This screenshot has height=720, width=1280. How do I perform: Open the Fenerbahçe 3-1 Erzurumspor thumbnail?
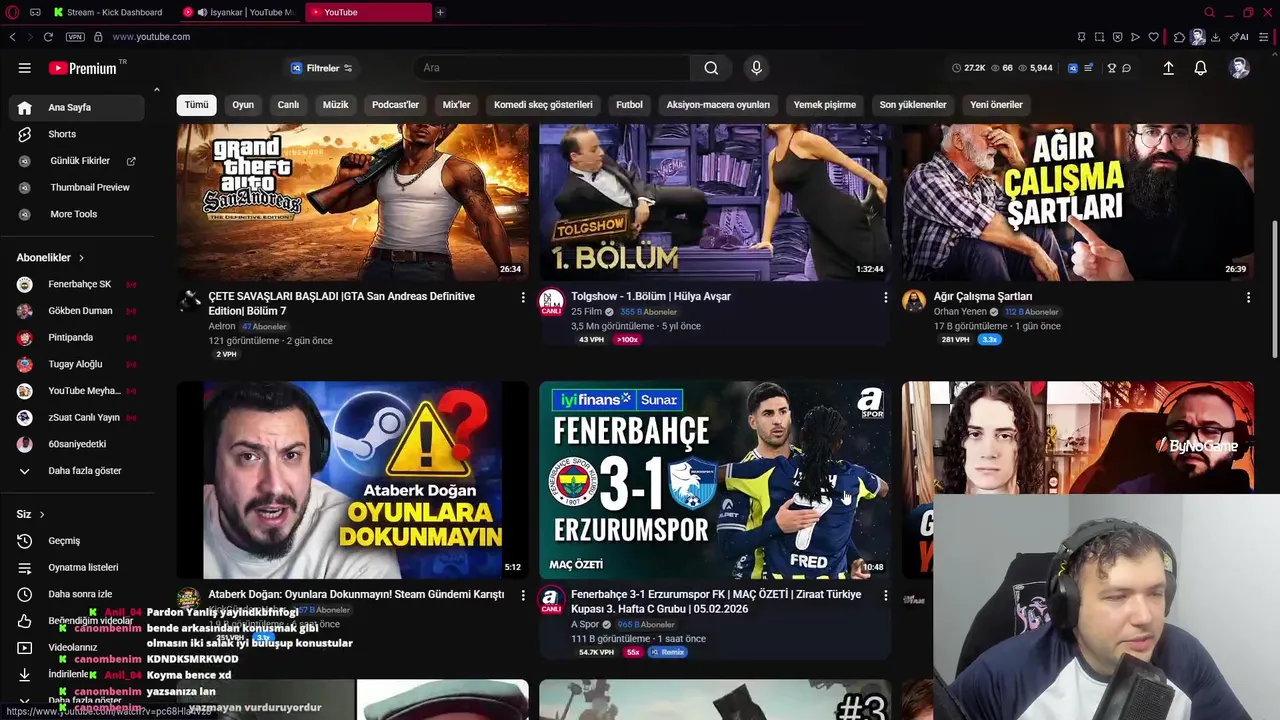tap(715, 480)
